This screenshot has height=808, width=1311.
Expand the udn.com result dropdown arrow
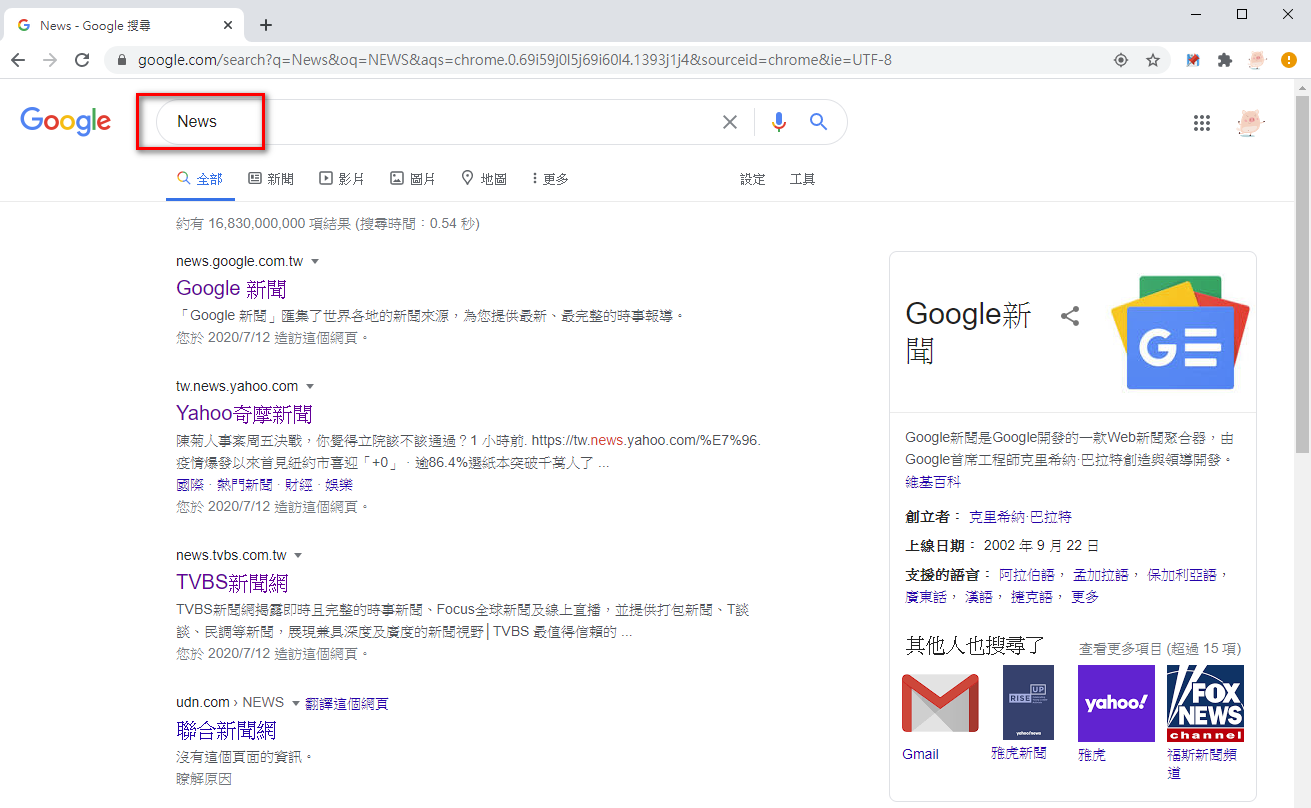[x=296, y=704]
